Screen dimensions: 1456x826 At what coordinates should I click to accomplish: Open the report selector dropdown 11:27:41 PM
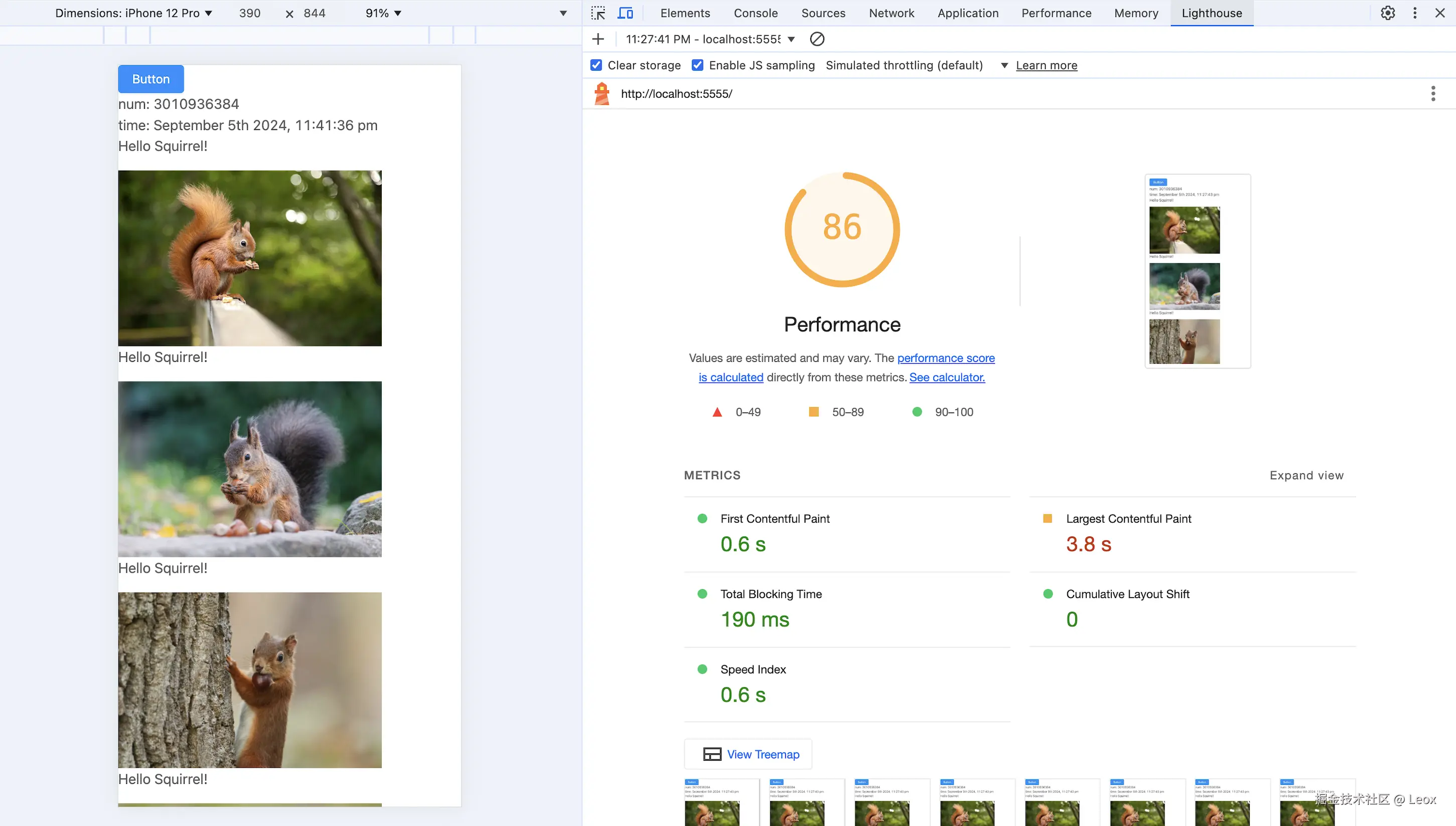710,39
